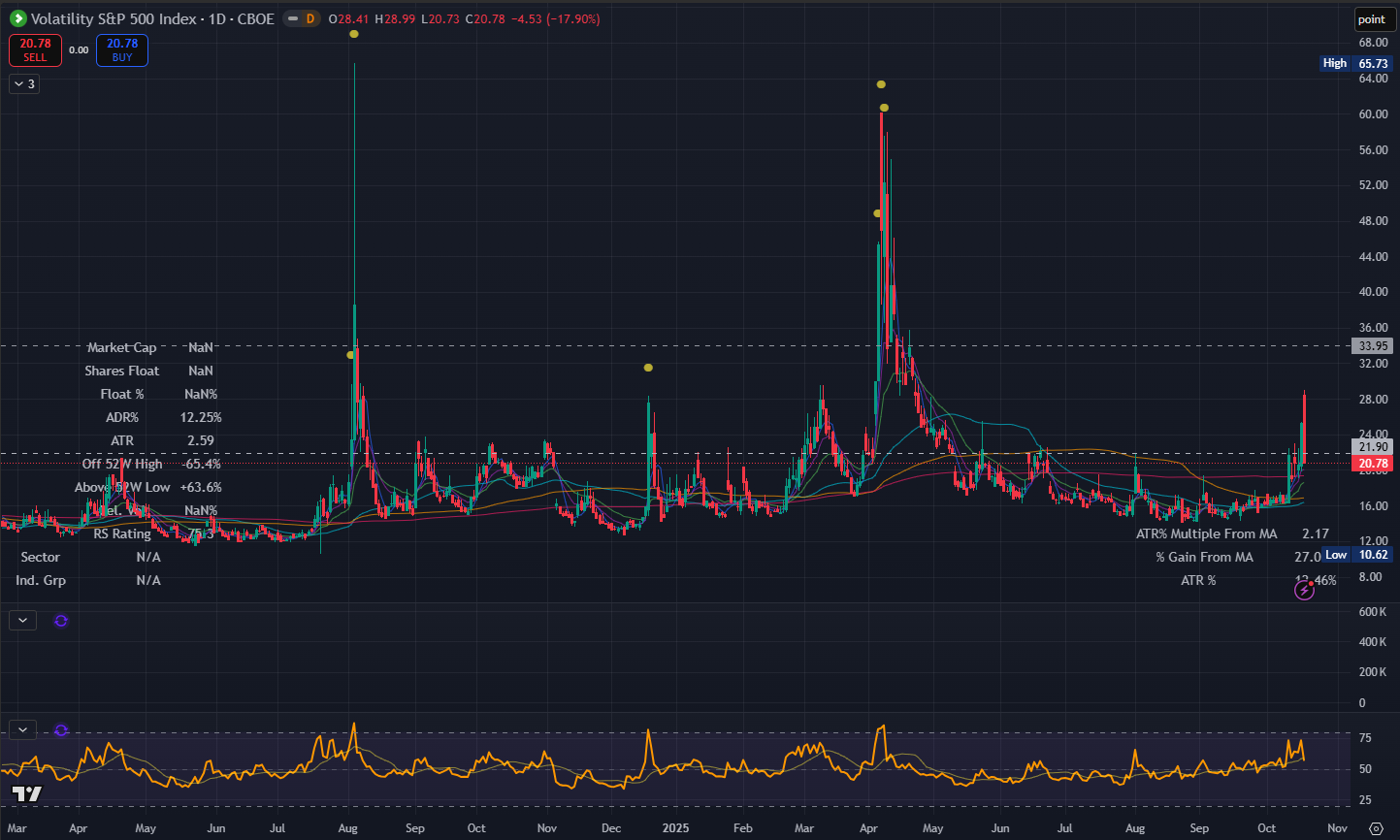
Task: Click the ATR% Multiple From MA value 2.17
Action: tap(1316, 533)
